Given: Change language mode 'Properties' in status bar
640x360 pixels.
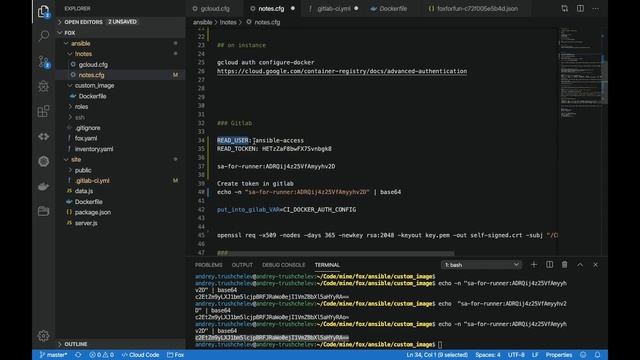Looking at the screenshot, I should click(x=558, y=355).
